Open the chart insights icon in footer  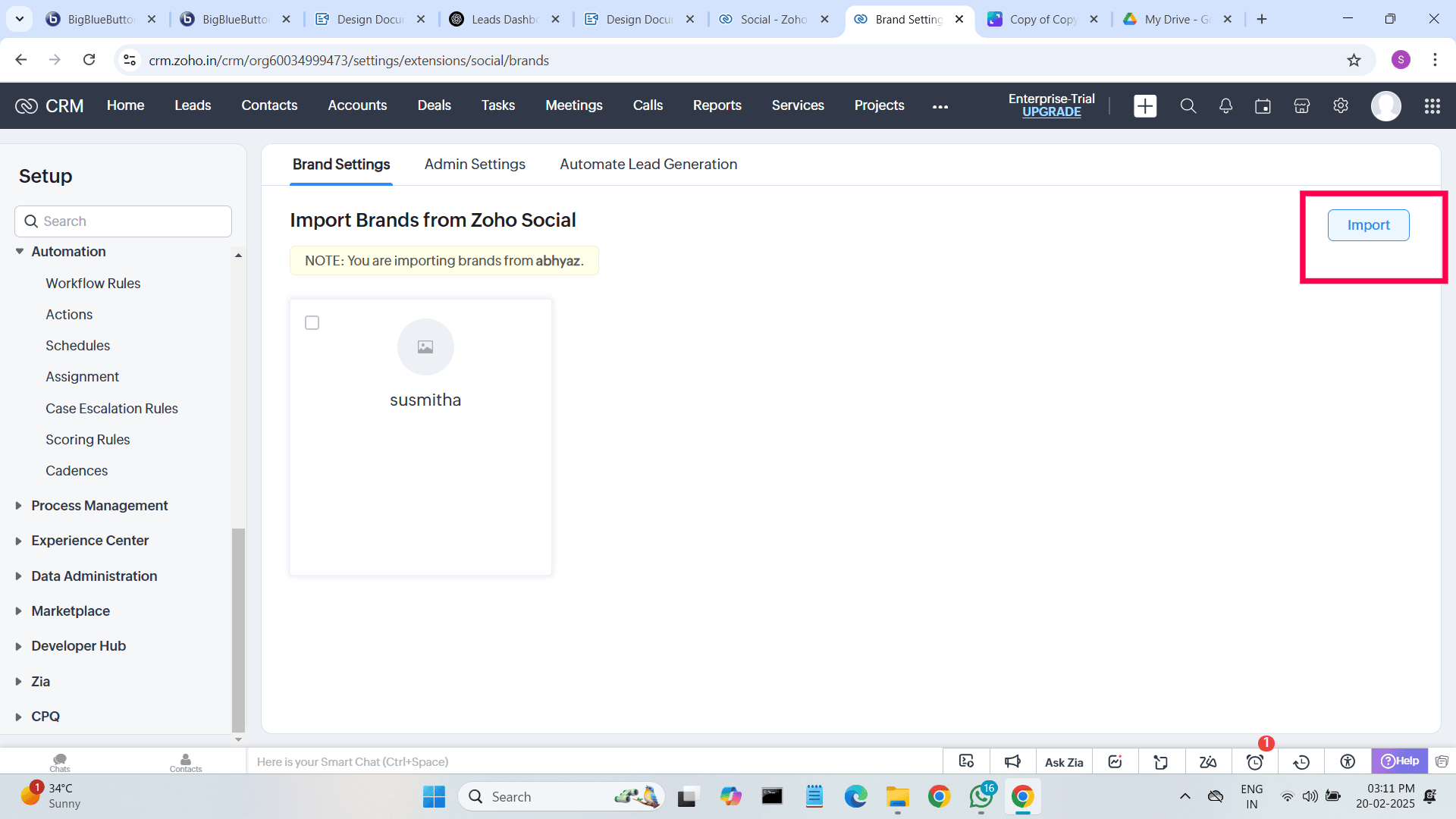[x=1115, y=761]
